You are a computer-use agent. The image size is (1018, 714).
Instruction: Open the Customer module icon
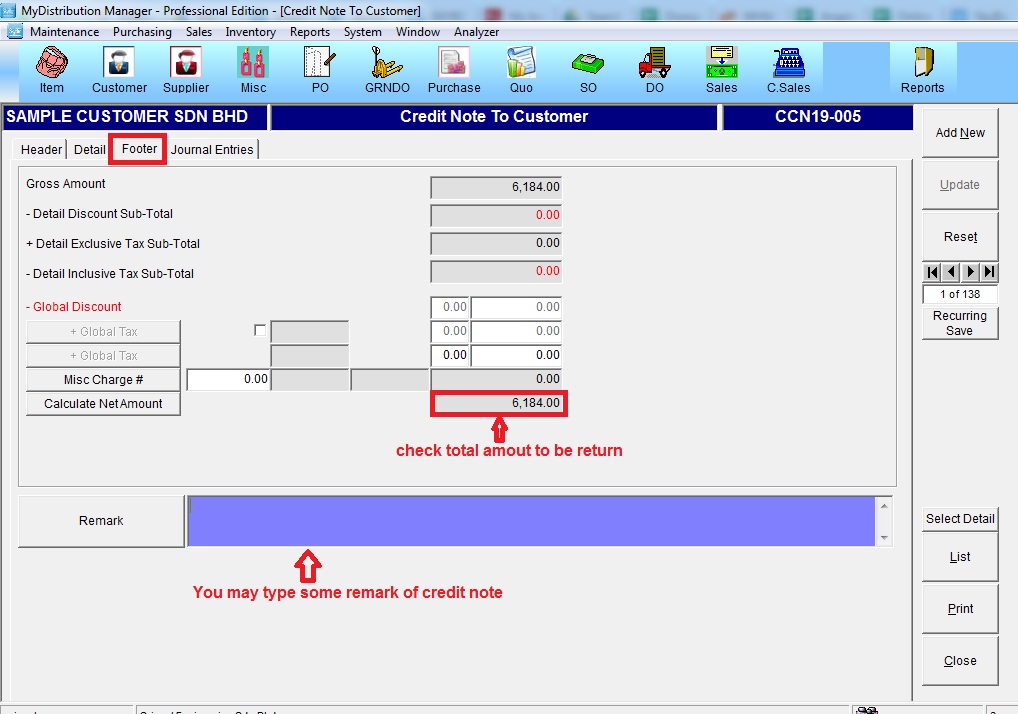[x=119, y=70]
